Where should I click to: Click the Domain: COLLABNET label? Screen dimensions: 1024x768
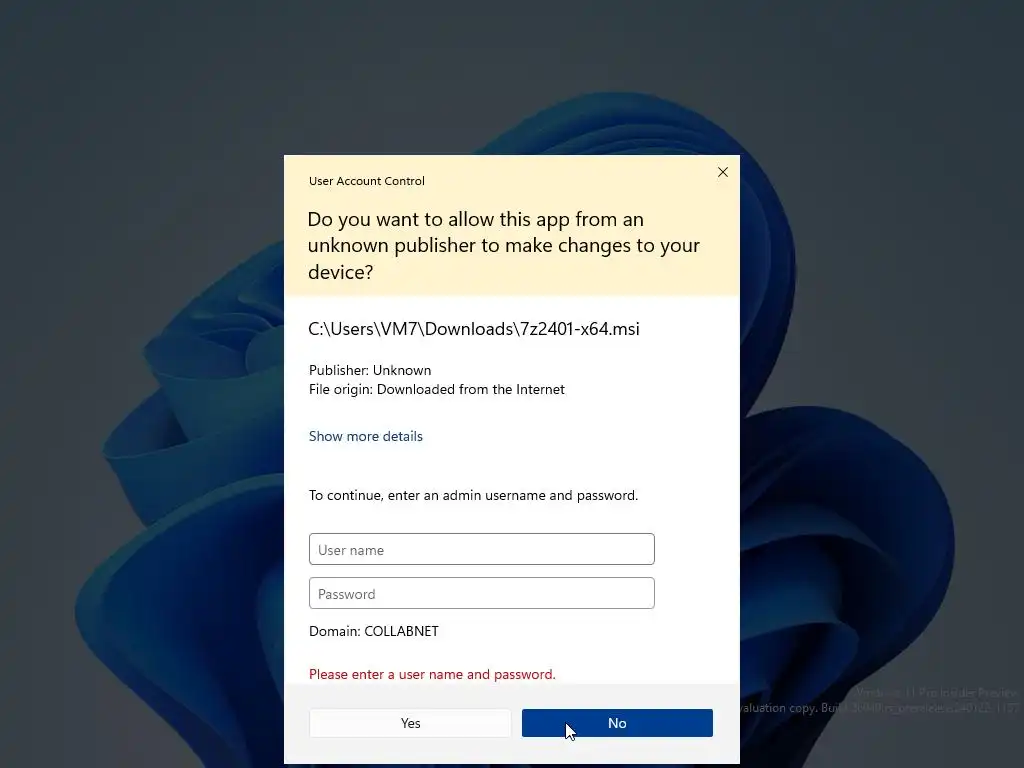click(x=374, y=631)
